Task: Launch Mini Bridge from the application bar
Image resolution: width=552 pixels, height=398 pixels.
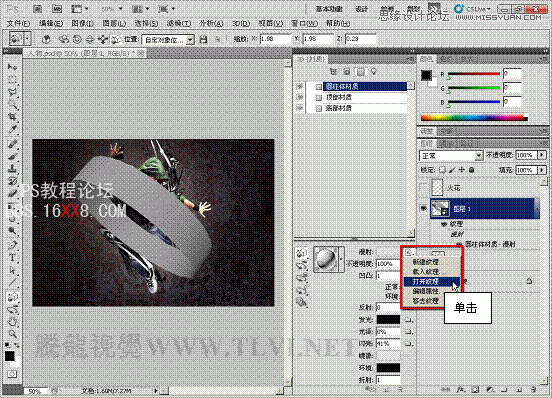Action: [57, 9]
